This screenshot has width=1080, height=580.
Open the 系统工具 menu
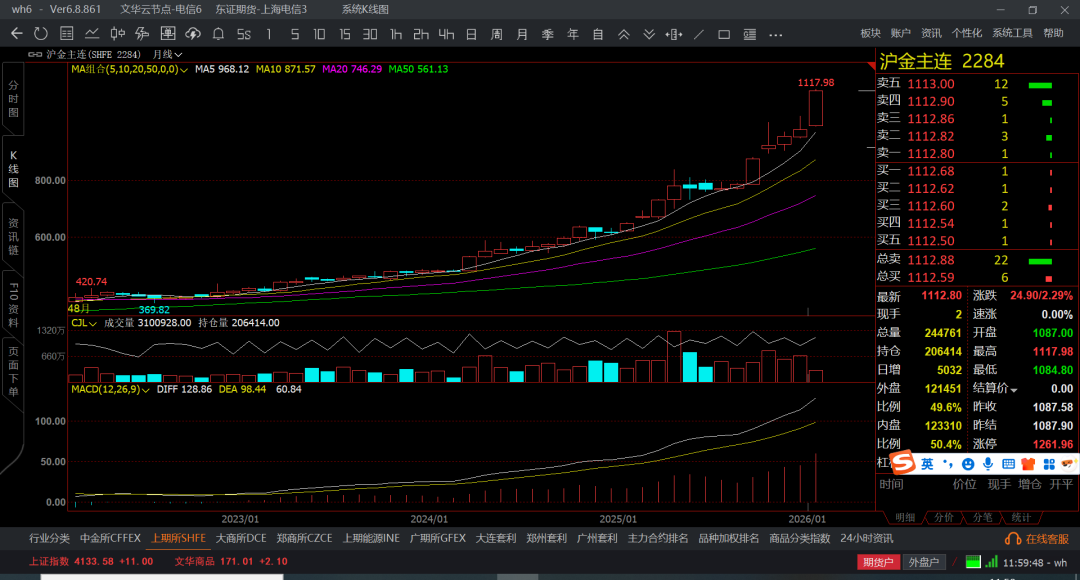[x=1012, y=33]
